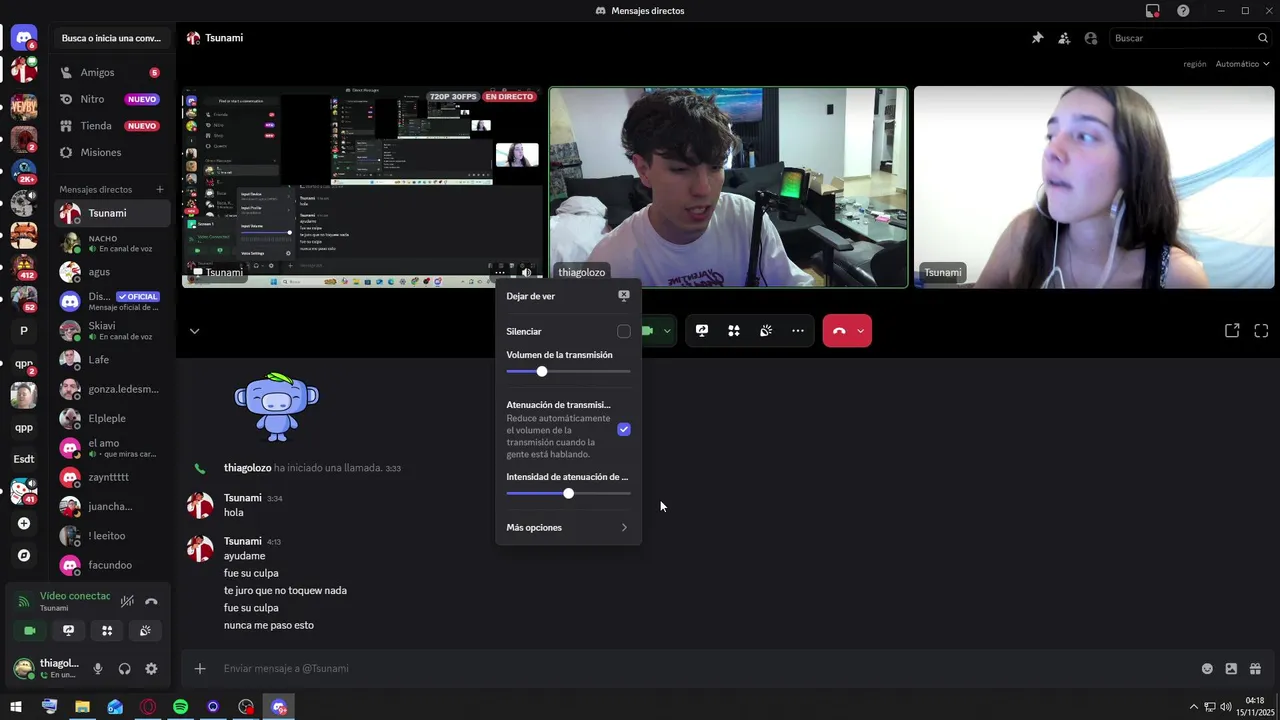Open camera options dropdown arrow

tap(667, 331)
